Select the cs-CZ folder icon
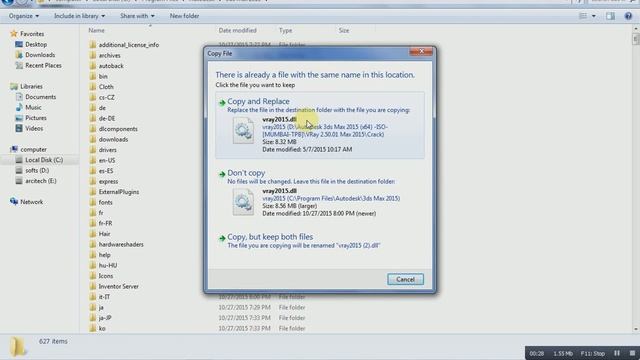This screenshot has width=640, height=360. pyautogui.click(x=93, y=97)
